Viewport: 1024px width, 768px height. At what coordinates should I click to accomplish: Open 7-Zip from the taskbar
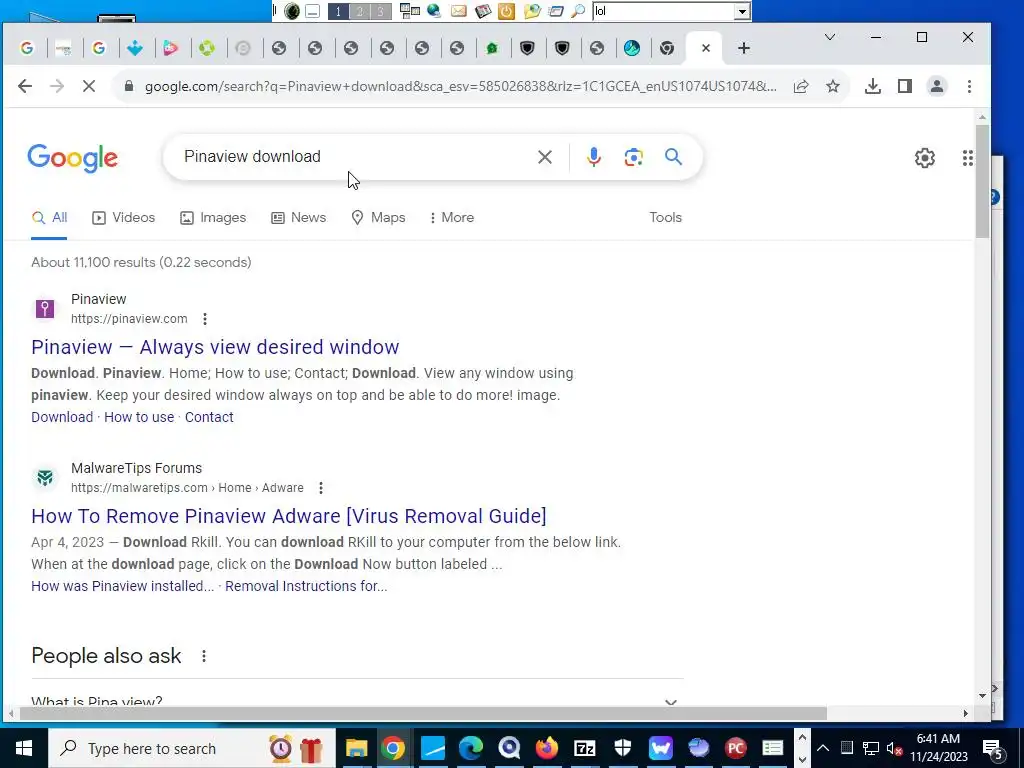(584, 748)
